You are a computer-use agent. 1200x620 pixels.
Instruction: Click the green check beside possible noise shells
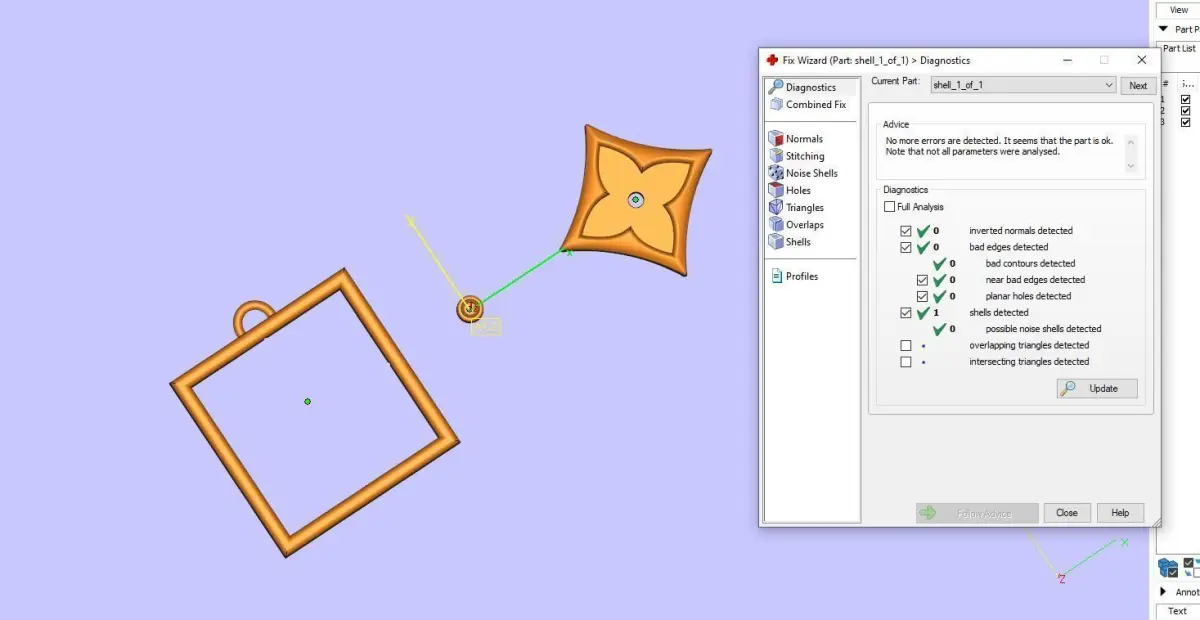(x=939, y=328)
